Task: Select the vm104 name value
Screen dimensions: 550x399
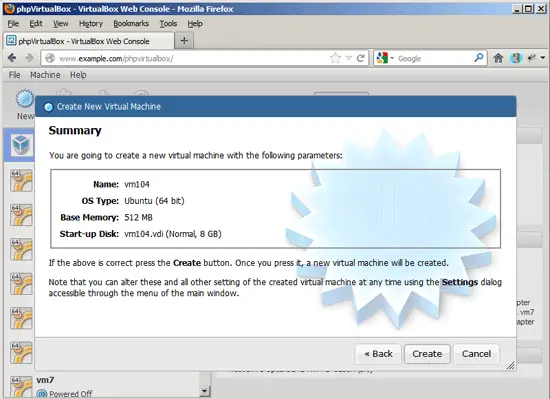Action: [137, 184]
